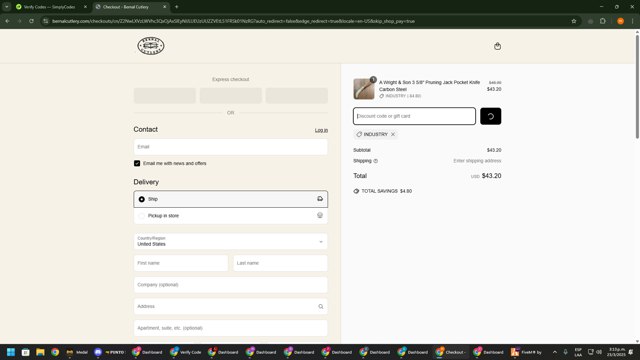Image resolution: width=640 pixels, height=360 pixels.
Task: Close the Checkout browser tab
Action: point(164,7)
